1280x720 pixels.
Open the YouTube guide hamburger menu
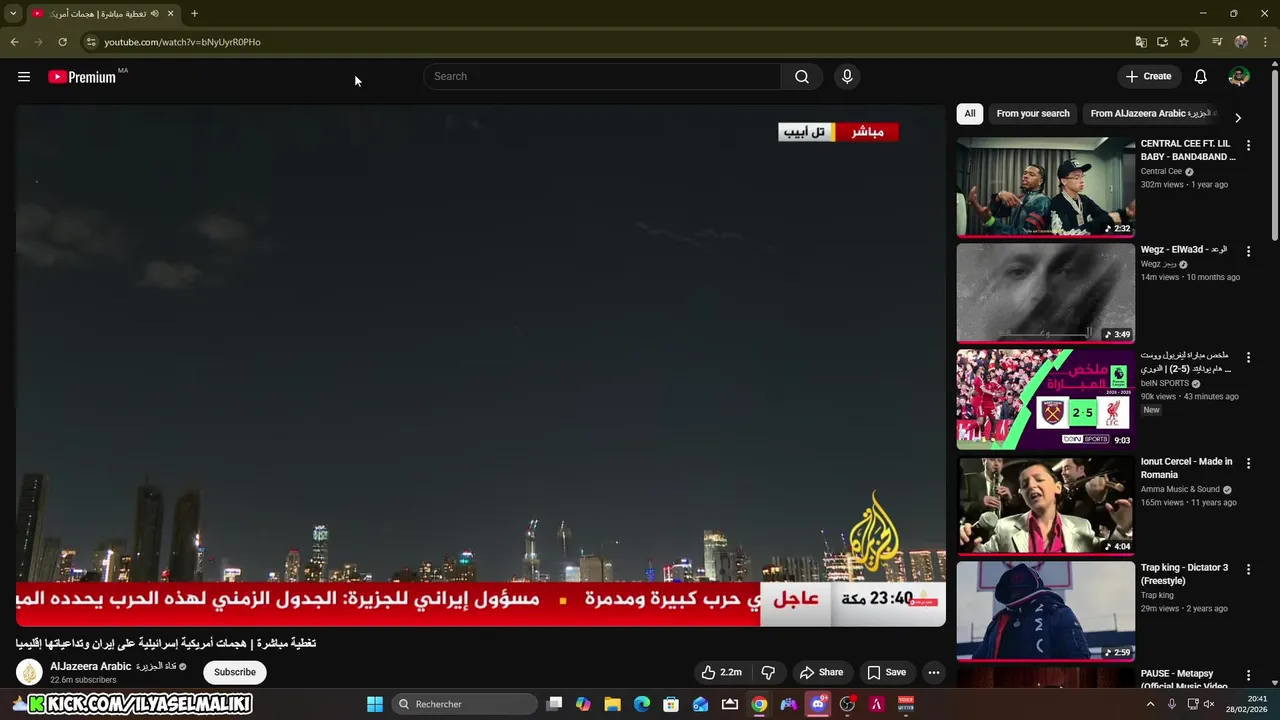(x=24, y=77)
